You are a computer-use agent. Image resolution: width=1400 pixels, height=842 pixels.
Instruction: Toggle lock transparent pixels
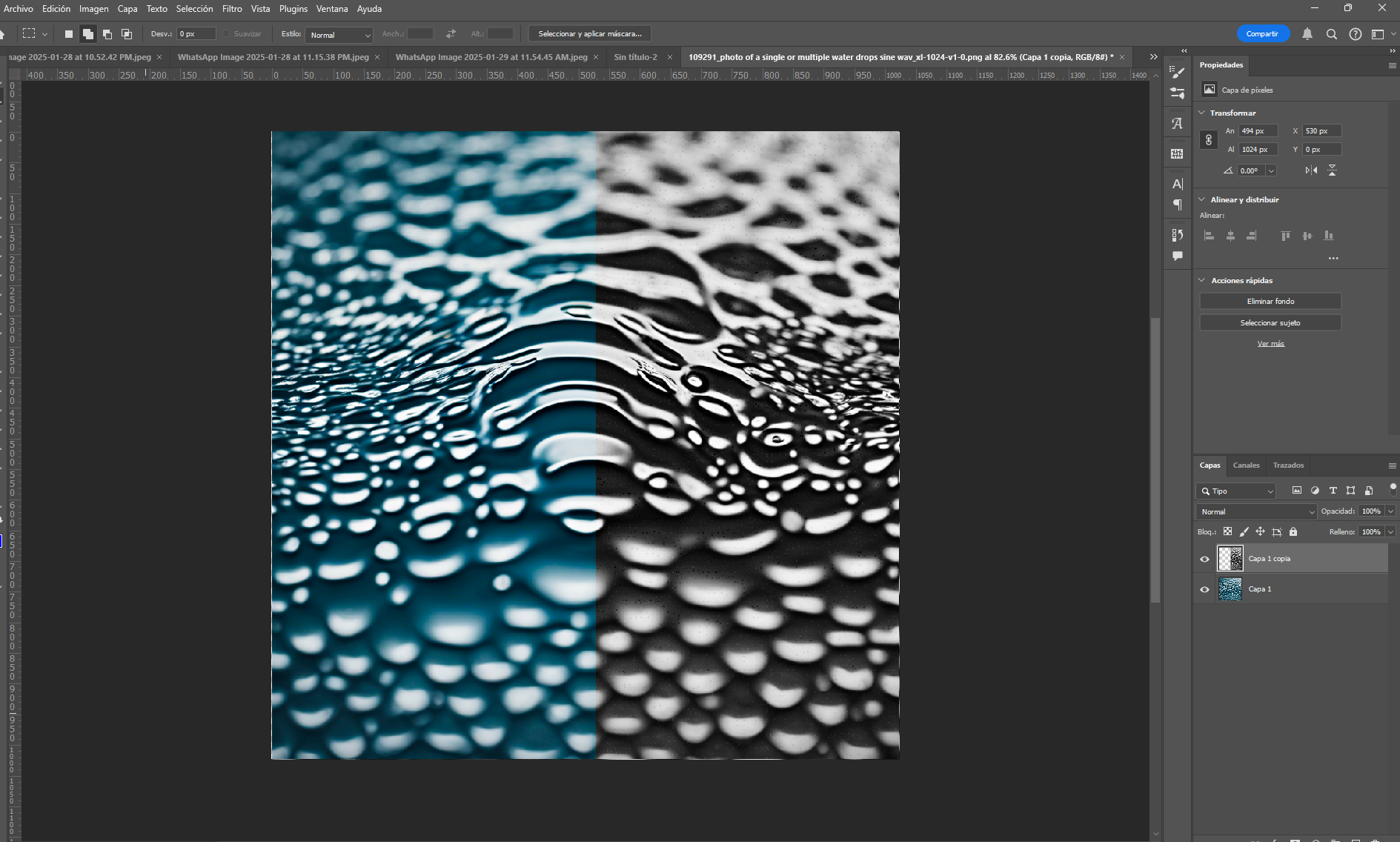(x=1227, y=531)
